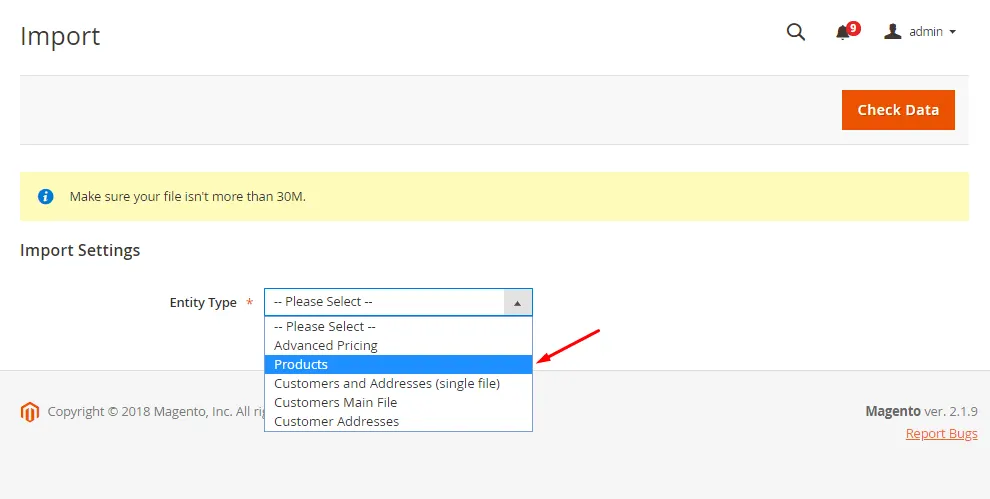
Task: Click the Import Settings section heading
Action: (x=80, y=250)
